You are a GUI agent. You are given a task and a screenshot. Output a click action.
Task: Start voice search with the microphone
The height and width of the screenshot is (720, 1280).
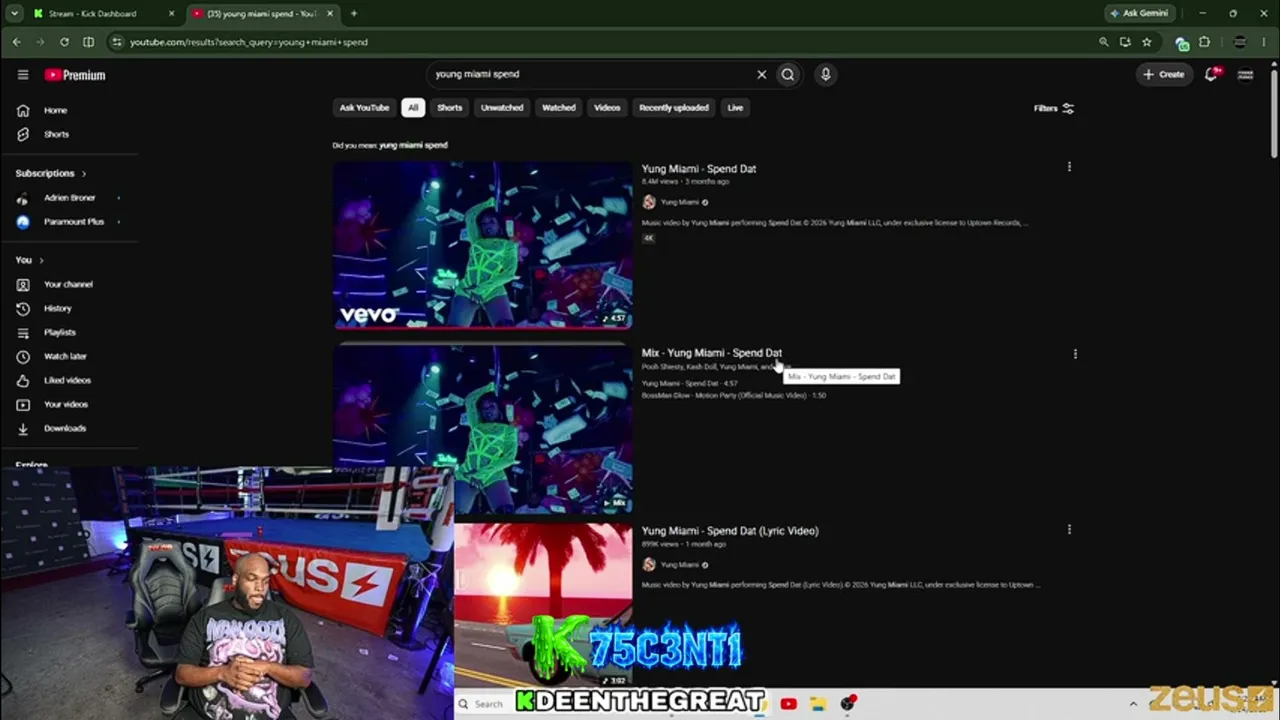825,74
